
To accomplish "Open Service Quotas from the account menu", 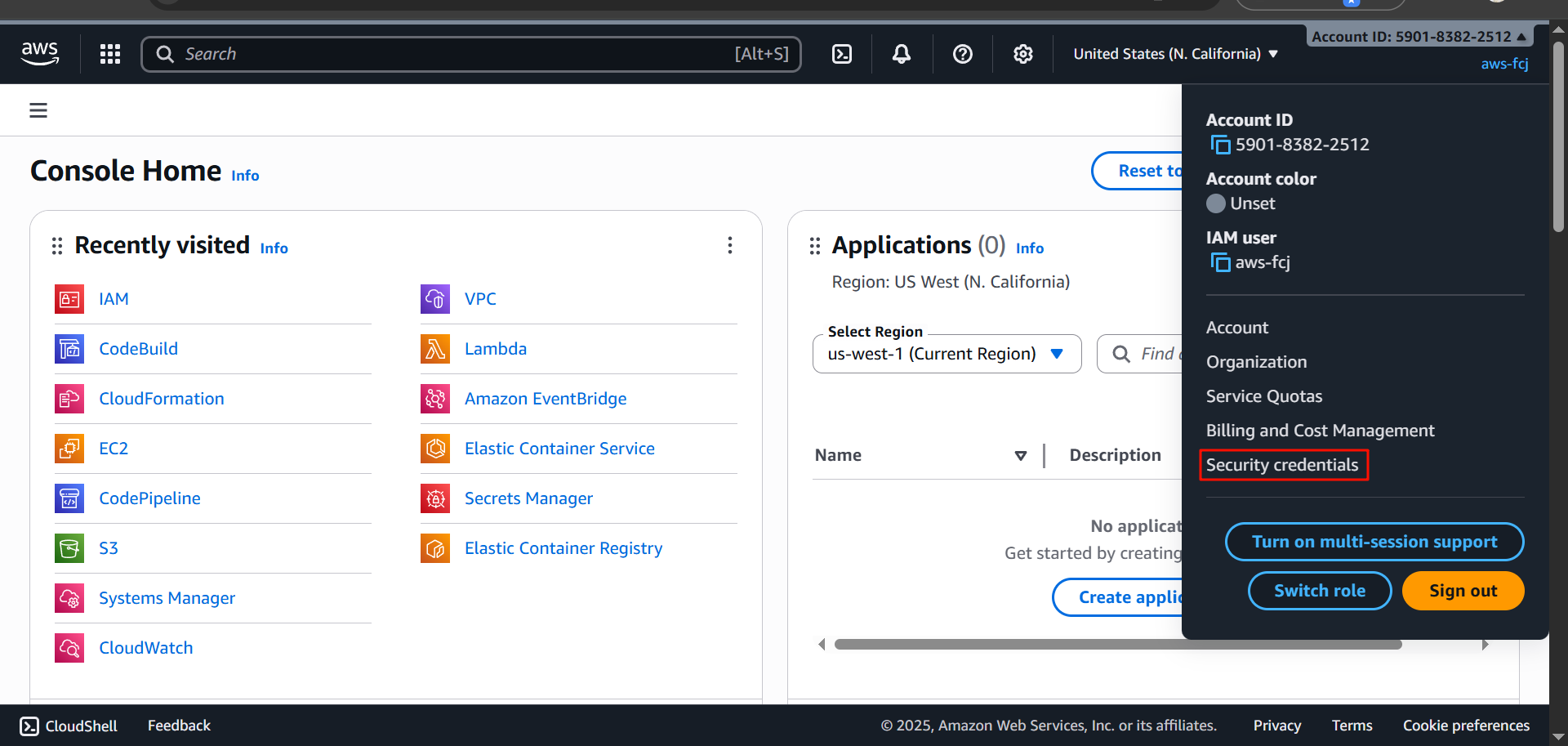I will [x=1264, y=396].
